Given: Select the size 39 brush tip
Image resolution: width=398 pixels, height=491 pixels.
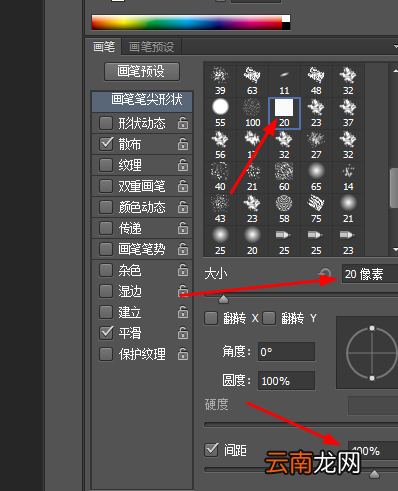Looking at the screenshot, I should tap(220, 81).
